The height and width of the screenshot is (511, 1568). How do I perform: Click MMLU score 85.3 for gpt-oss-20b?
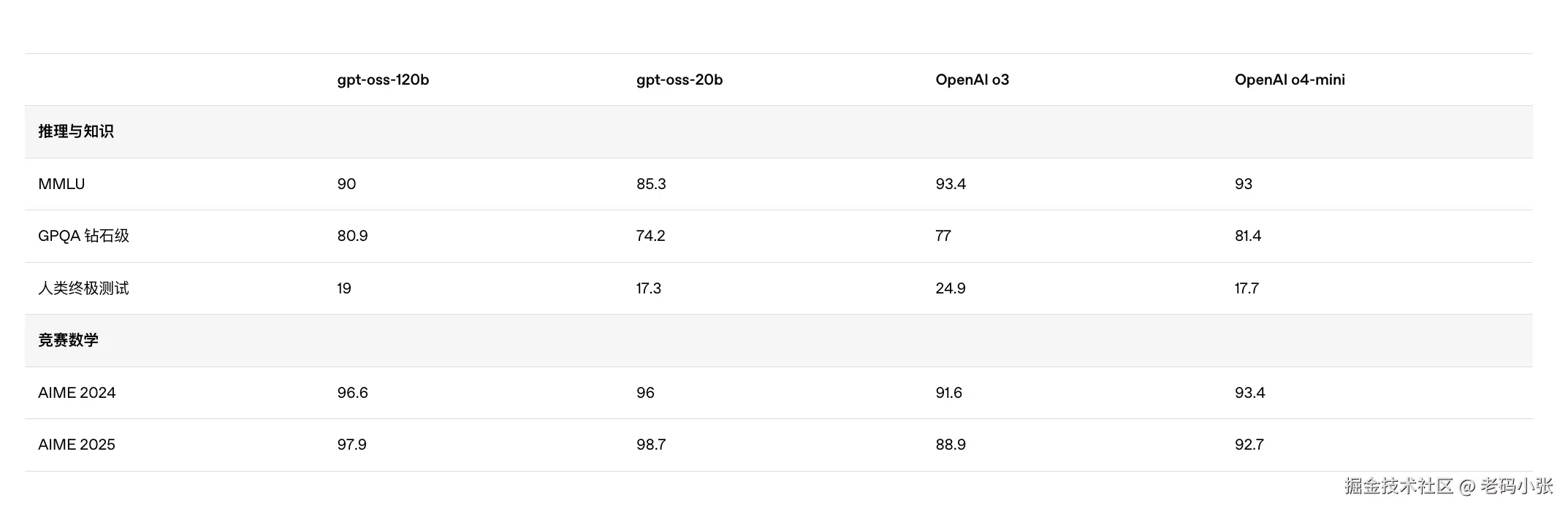(x=650, y=184)
